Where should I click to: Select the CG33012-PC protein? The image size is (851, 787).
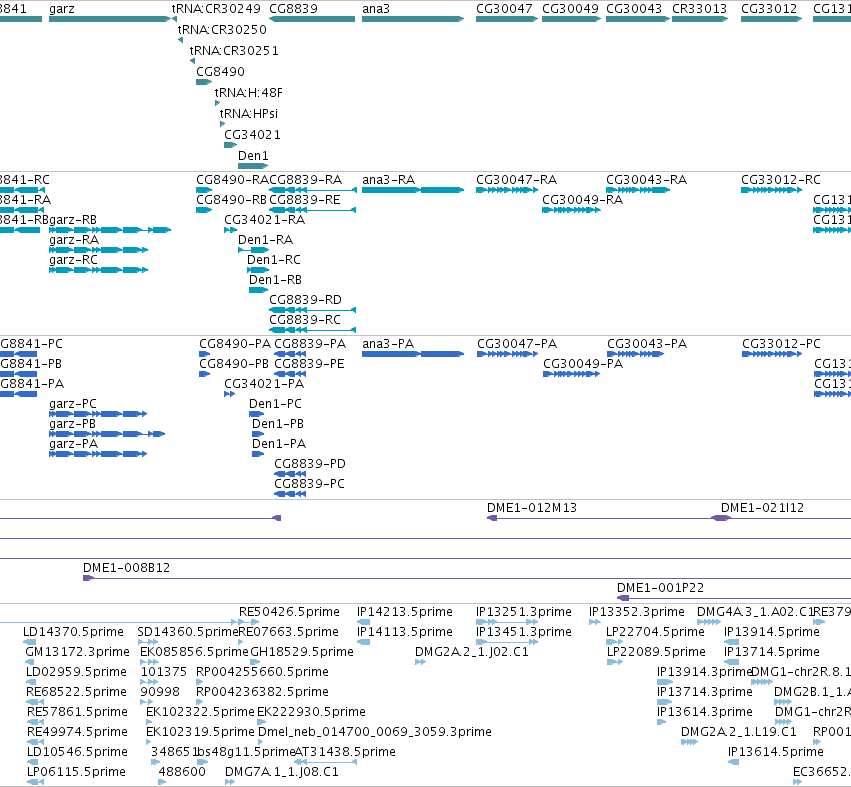pos(772,354)
